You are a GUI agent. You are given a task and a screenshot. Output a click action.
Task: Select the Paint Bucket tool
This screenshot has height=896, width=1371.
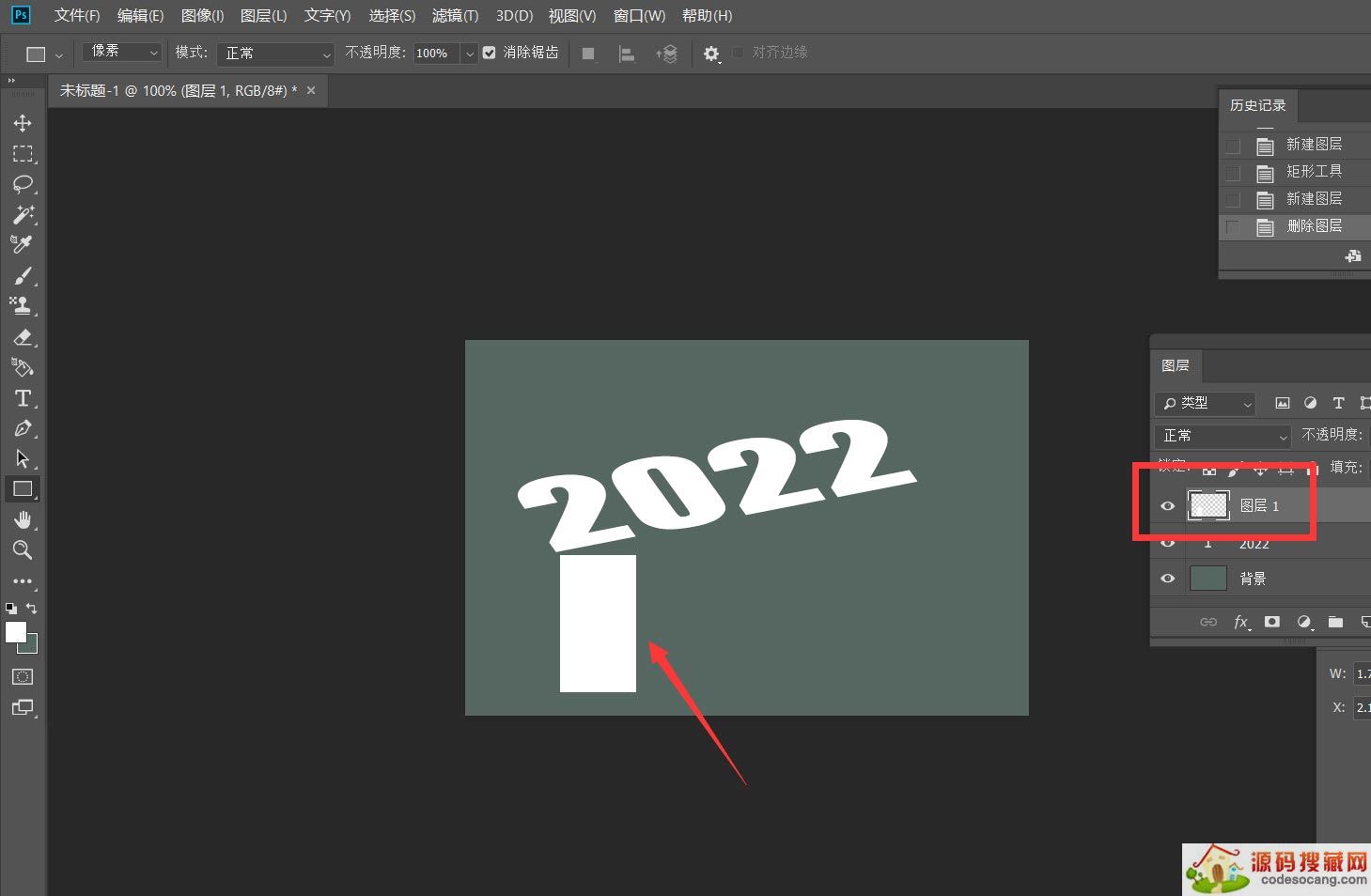point(23,367)
